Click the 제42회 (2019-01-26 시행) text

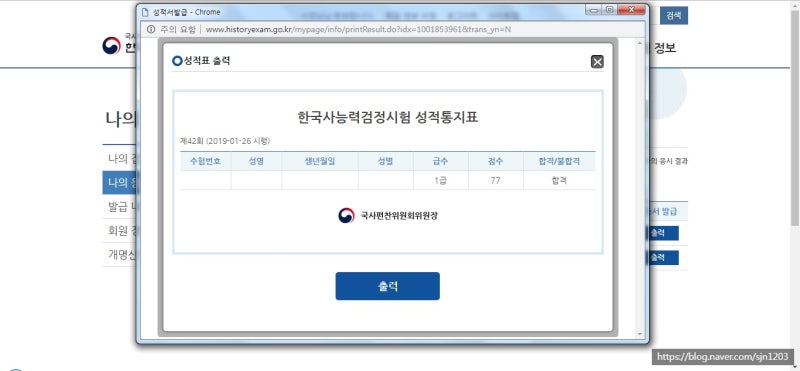(x=225, y=141)
